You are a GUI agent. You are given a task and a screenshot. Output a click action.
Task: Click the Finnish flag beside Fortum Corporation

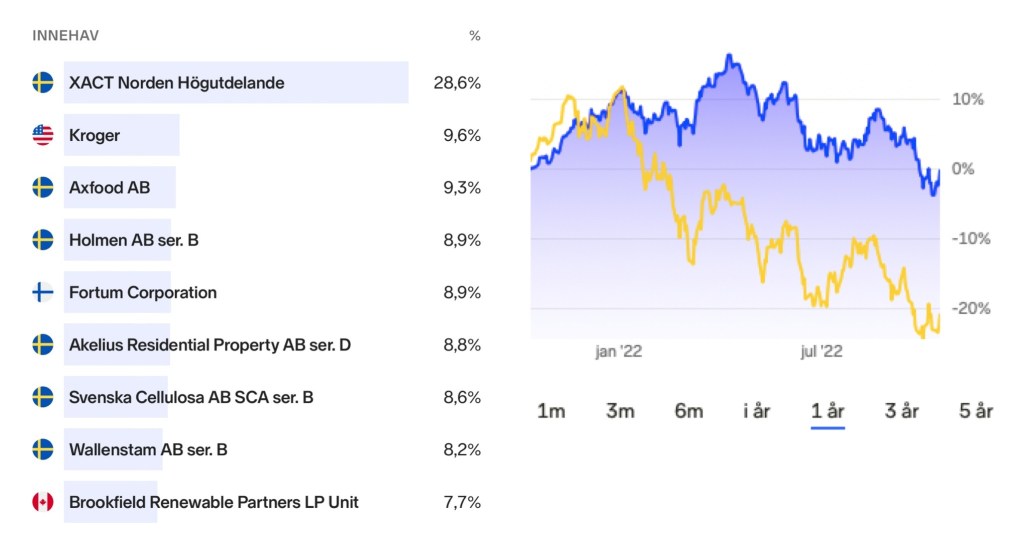coord(43,292)
